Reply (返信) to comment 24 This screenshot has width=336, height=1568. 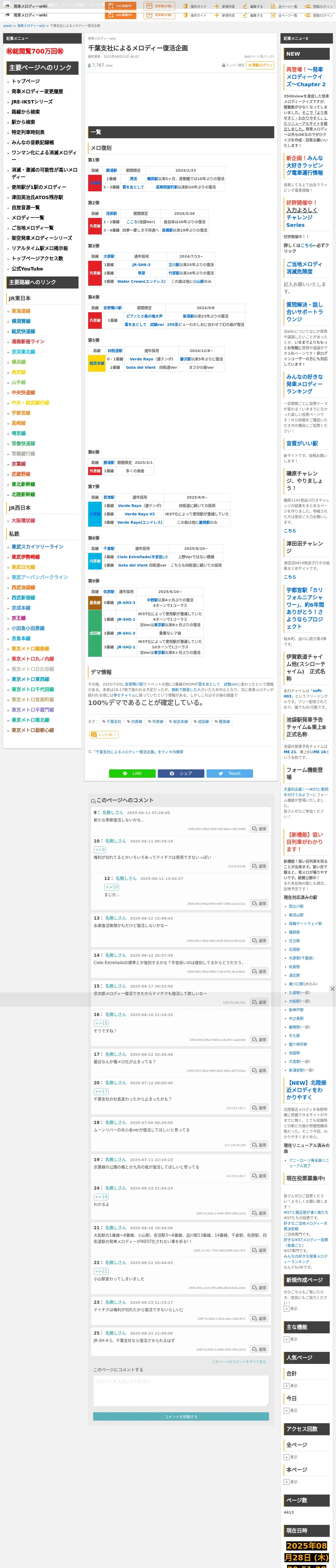coord(259,1213)
